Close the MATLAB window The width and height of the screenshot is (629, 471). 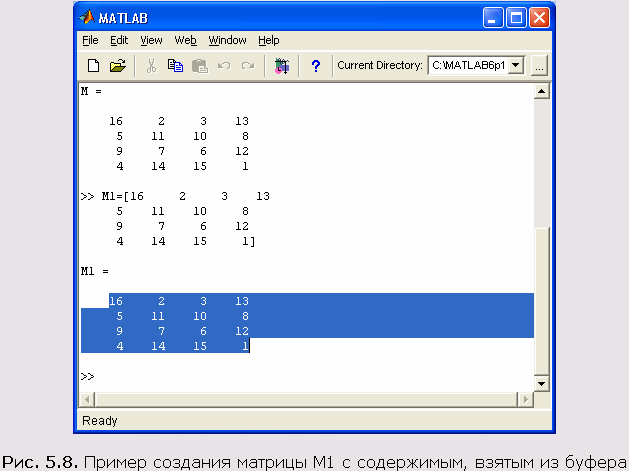539,18
